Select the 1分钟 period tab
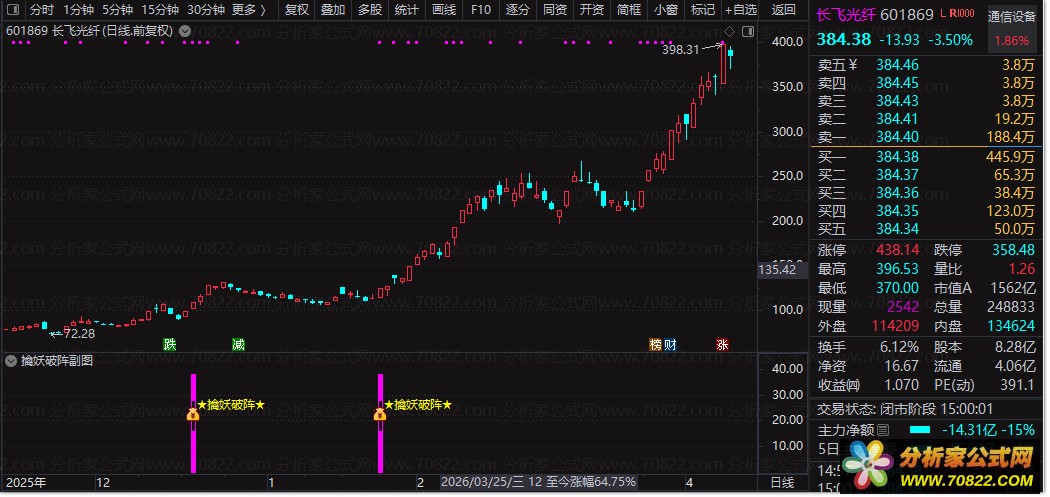This screenshot has height=497, width=1050. 78,9
